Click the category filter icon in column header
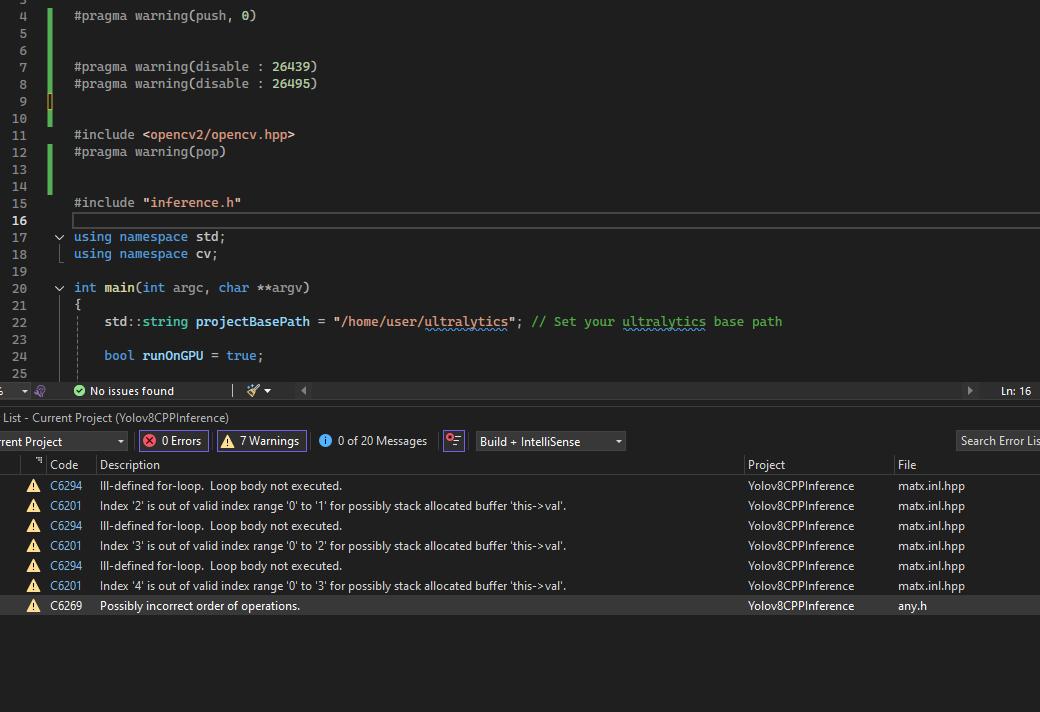 click(x=39, y=461)
